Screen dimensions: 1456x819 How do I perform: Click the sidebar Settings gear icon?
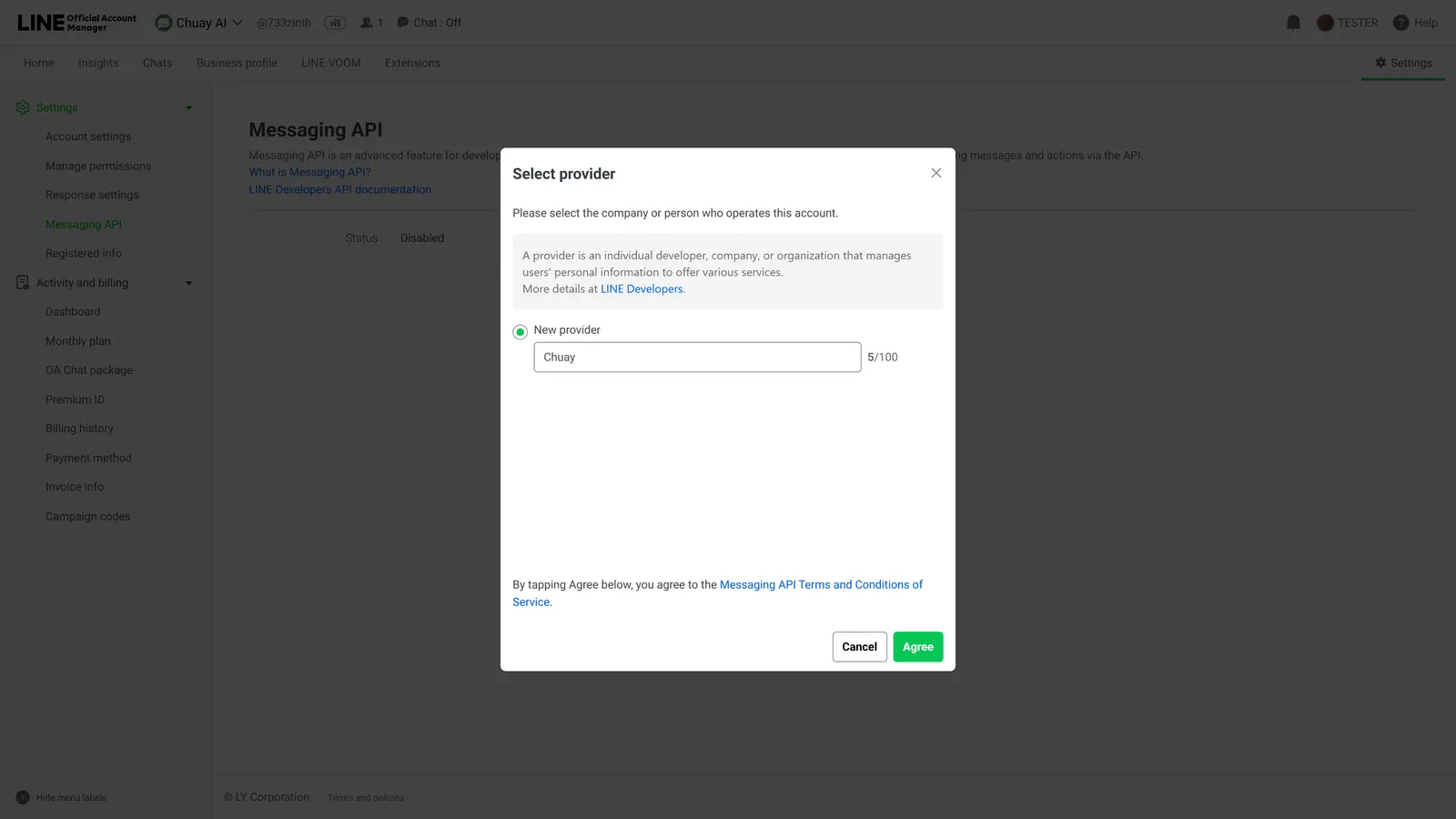tap(23, 107)
